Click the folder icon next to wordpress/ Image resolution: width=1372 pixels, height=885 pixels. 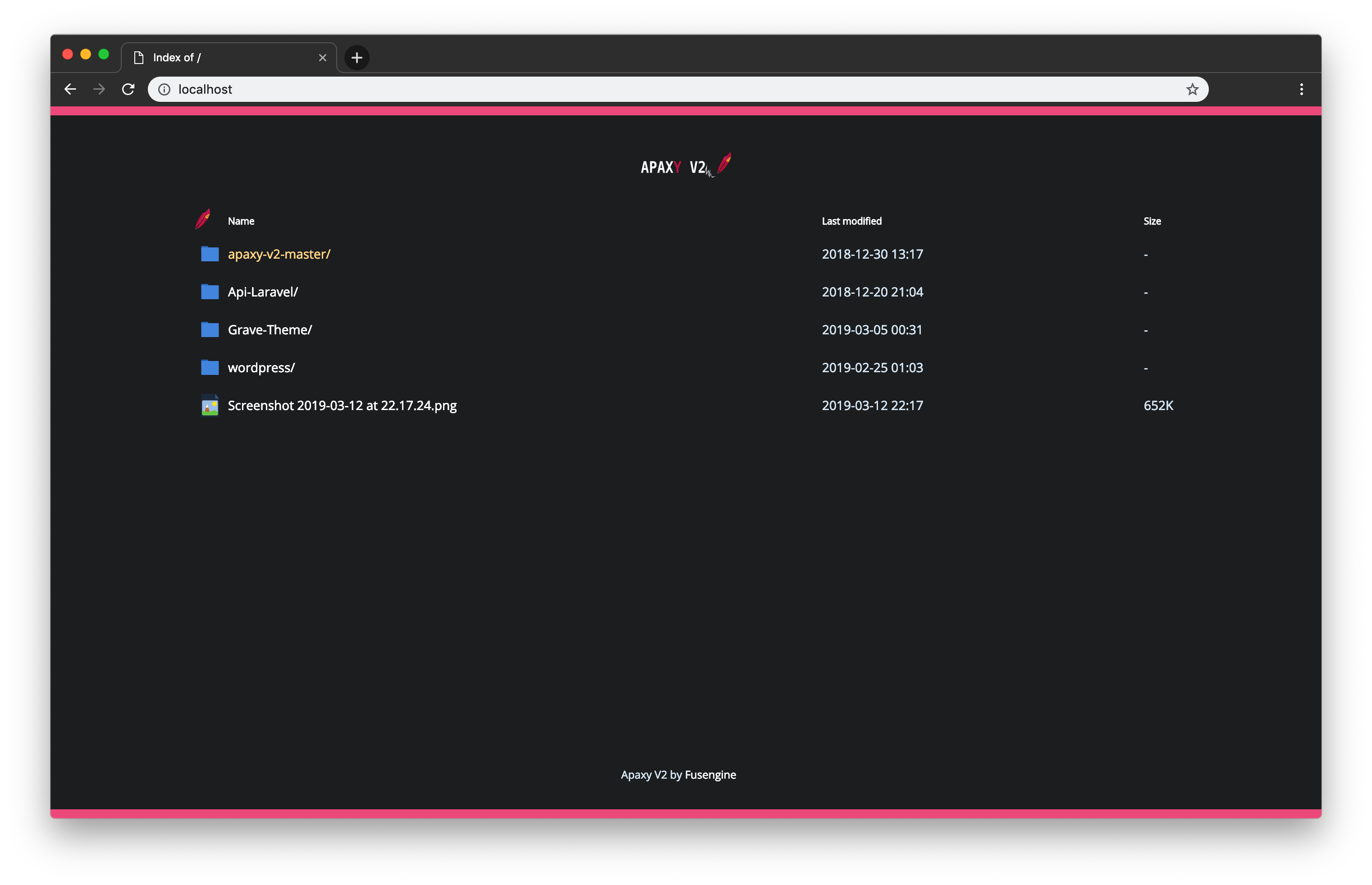210,367
